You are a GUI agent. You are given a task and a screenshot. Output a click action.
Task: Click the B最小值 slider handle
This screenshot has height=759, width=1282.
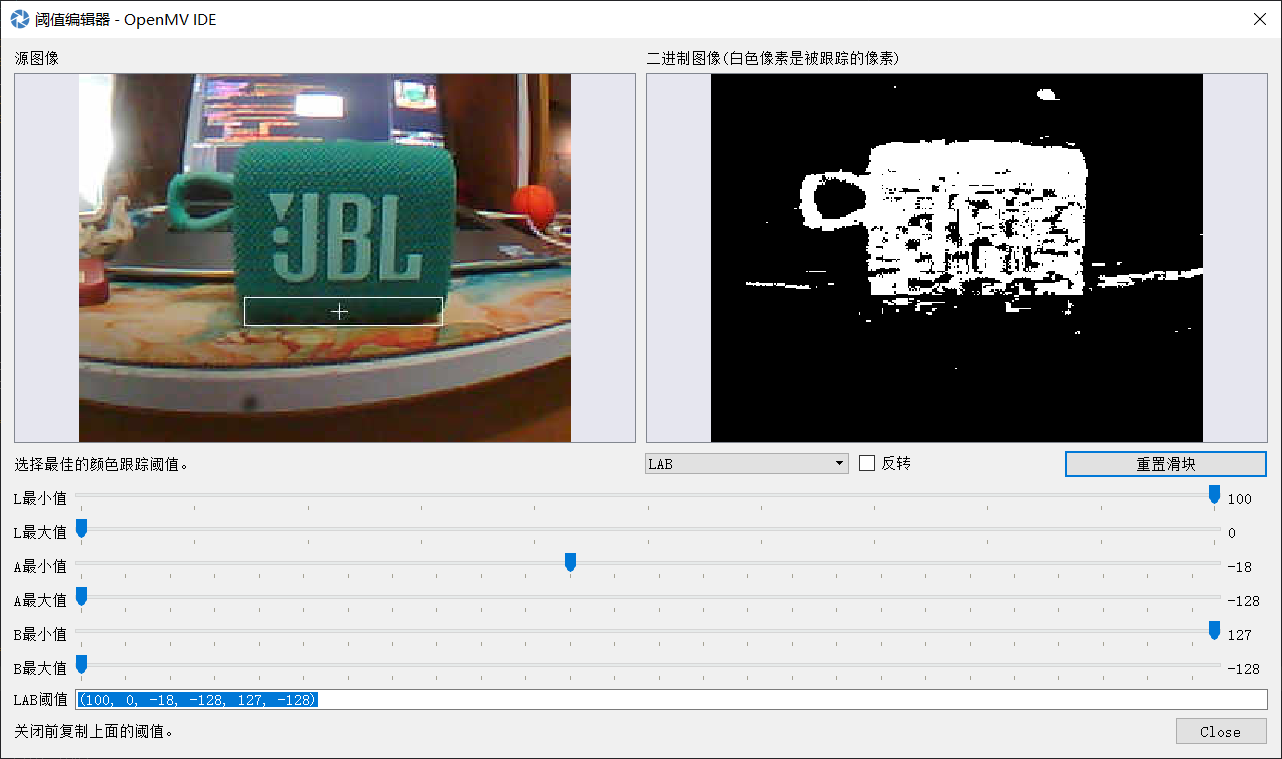[x=1214, y=631]
